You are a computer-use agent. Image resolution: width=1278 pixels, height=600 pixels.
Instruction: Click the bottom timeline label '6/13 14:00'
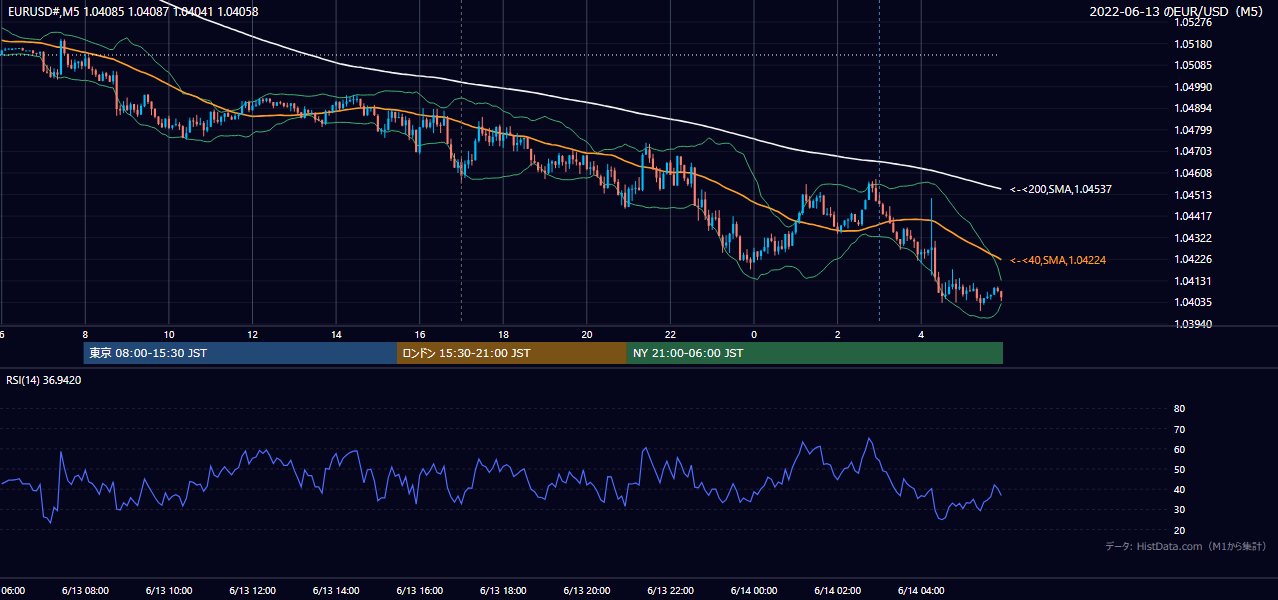click(335, 590)
